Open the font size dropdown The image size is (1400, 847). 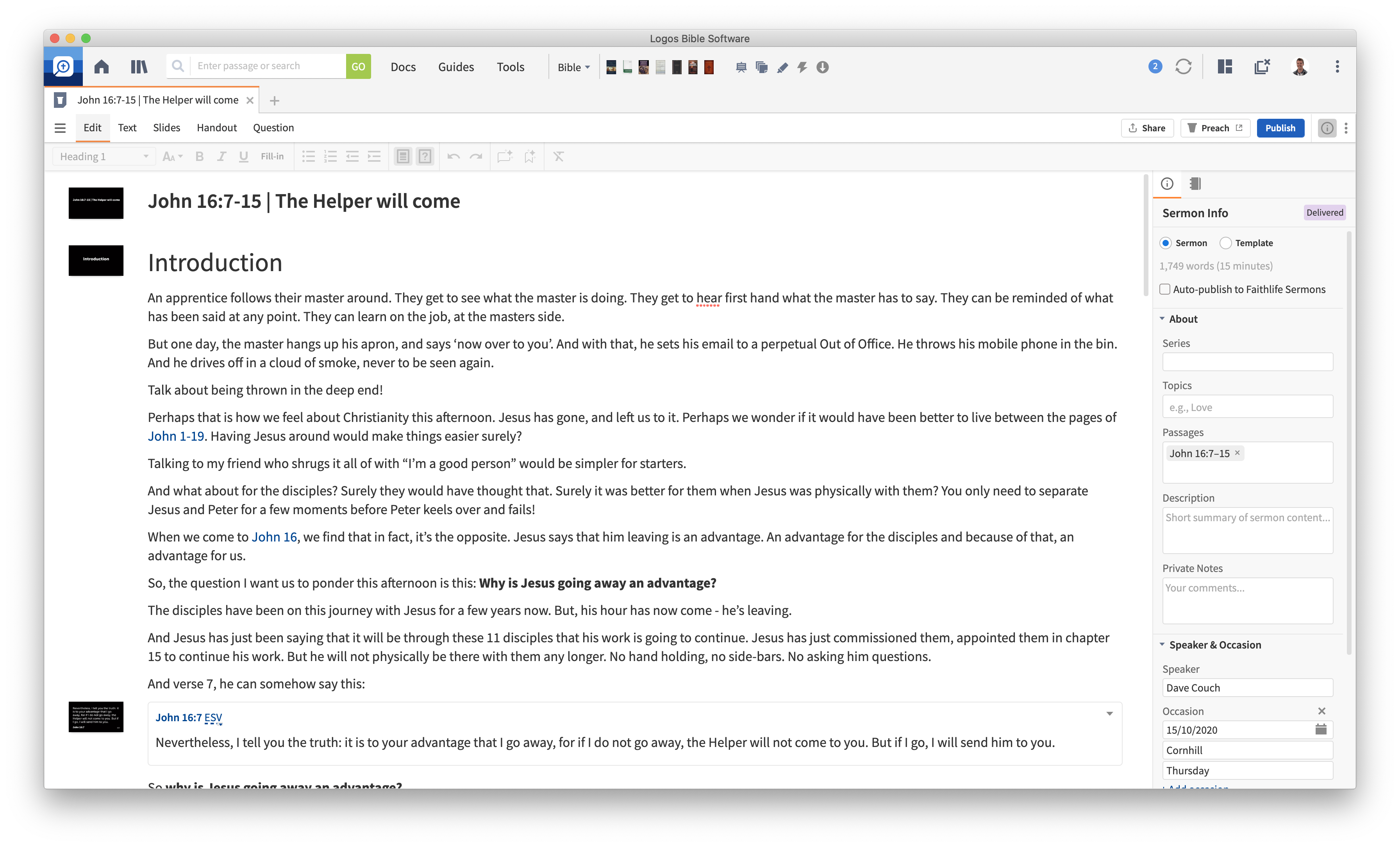click(x=172, y=156)
